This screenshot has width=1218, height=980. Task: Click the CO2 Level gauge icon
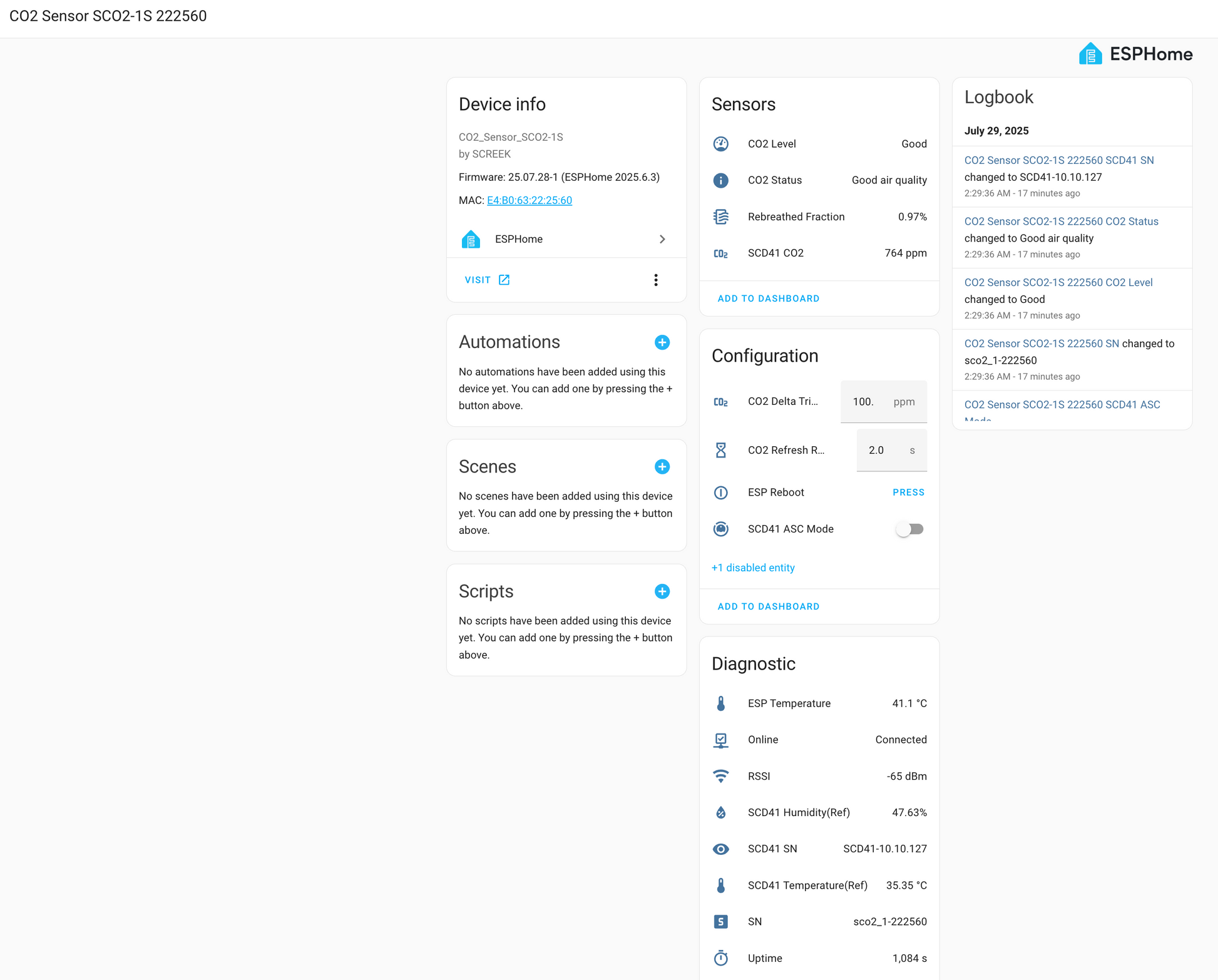[x=720, y=144]
